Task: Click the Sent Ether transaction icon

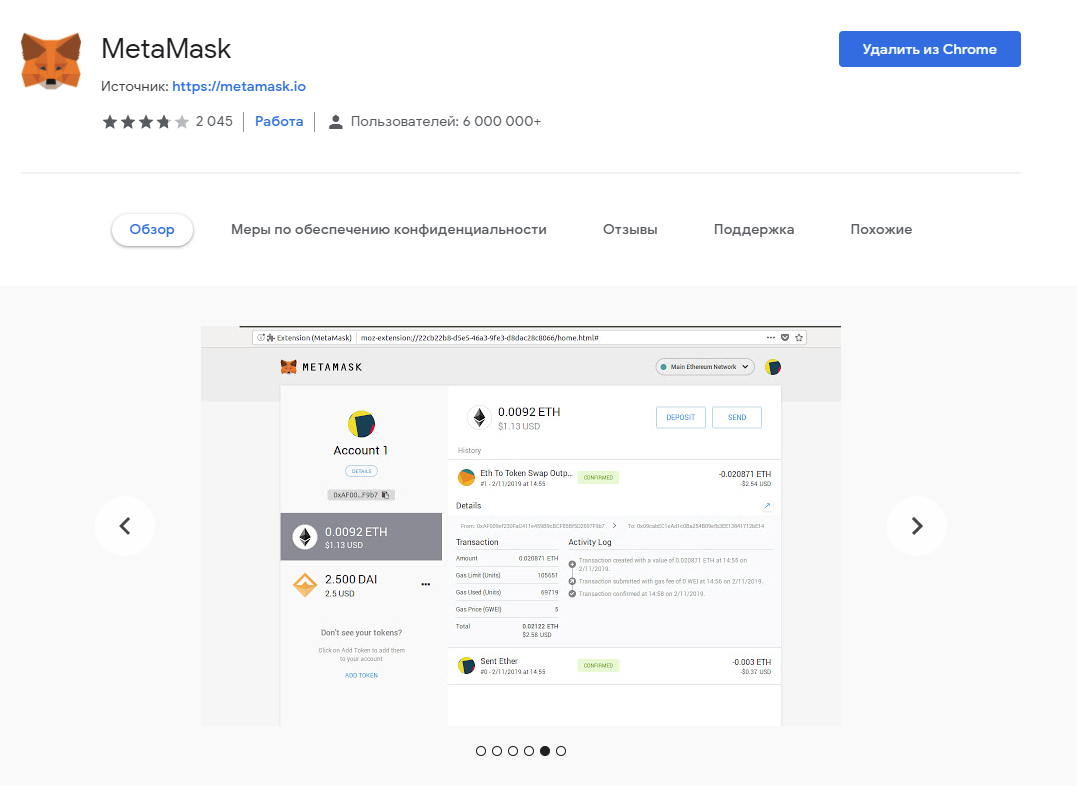Action: [x=466, y=666]
